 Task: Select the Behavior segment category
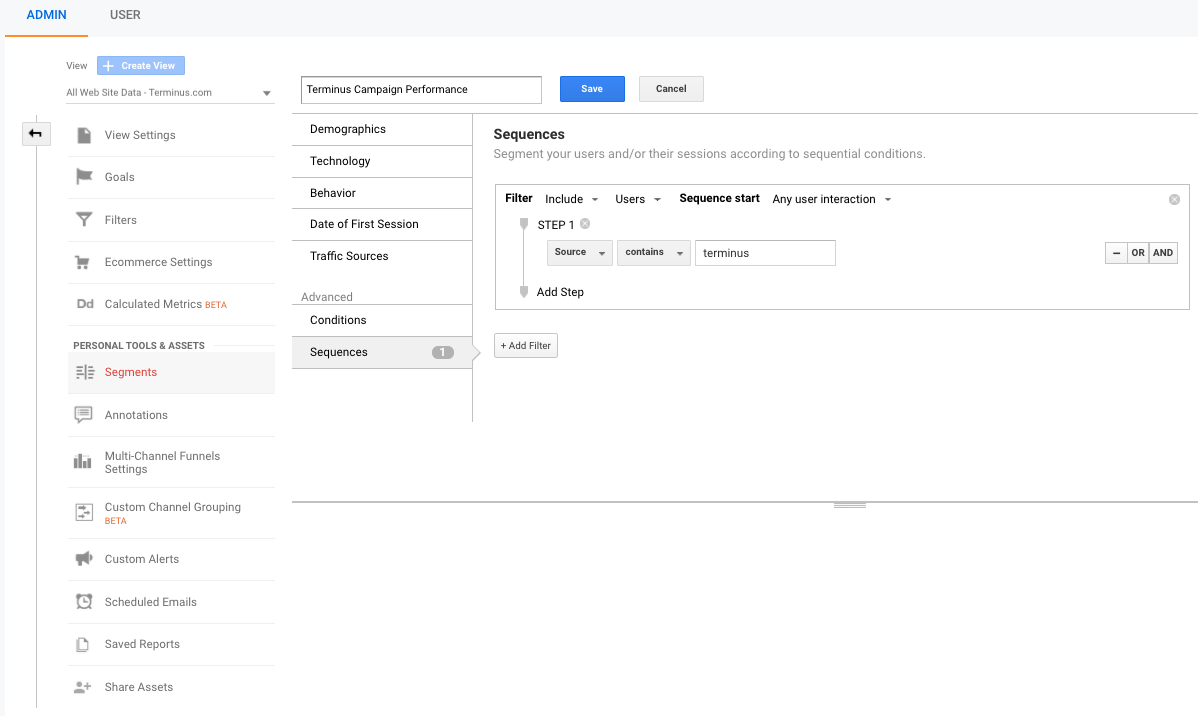[x=382, y=193]
